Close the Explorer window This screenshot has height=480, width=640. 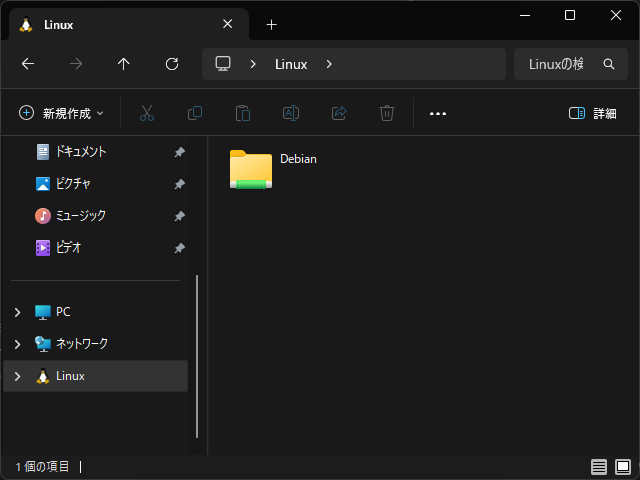pos(616,16)
